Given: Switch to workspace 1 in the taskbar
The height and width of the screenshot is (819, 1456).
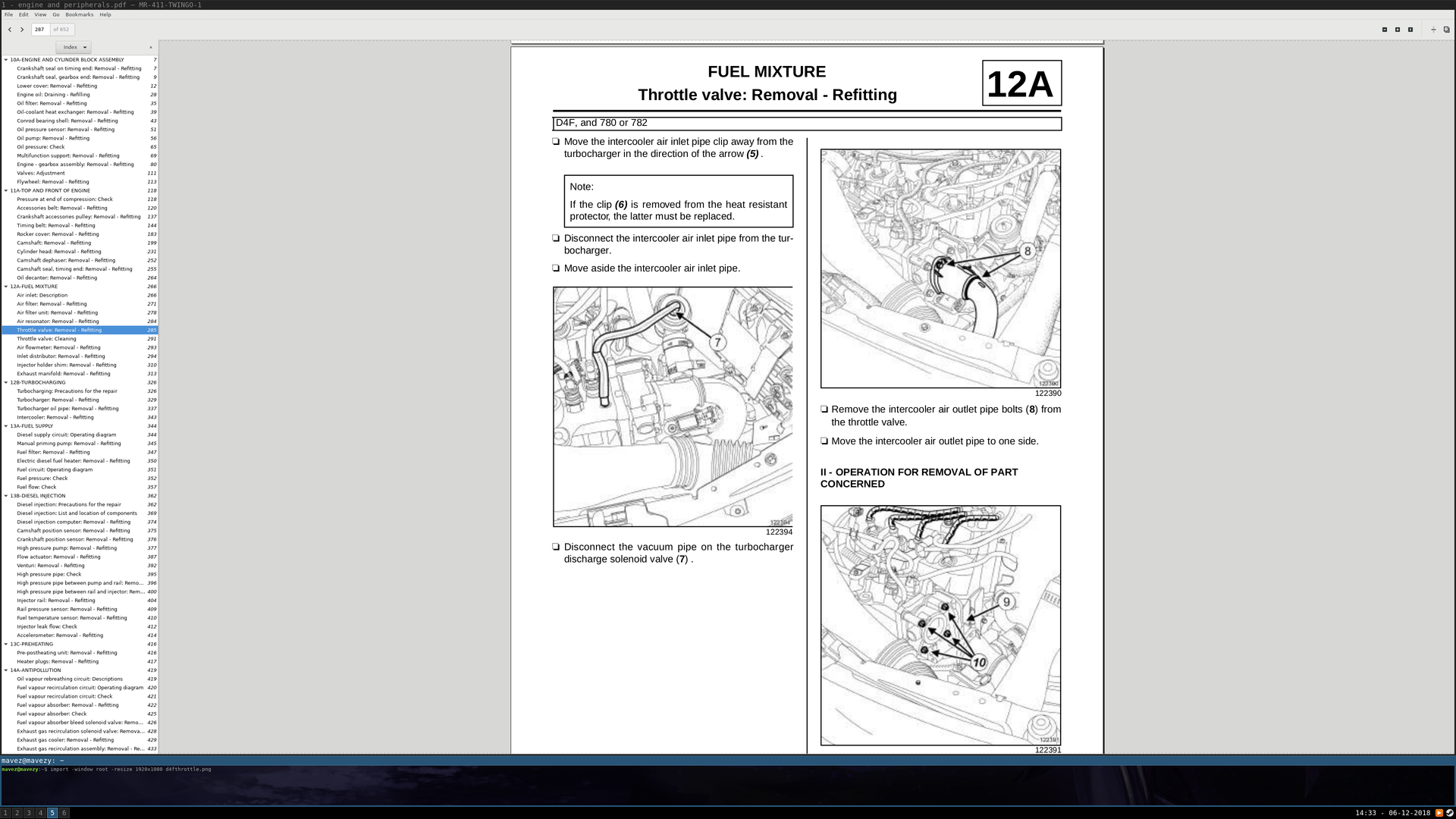Looking at the screenshot, I should (5, 813).
